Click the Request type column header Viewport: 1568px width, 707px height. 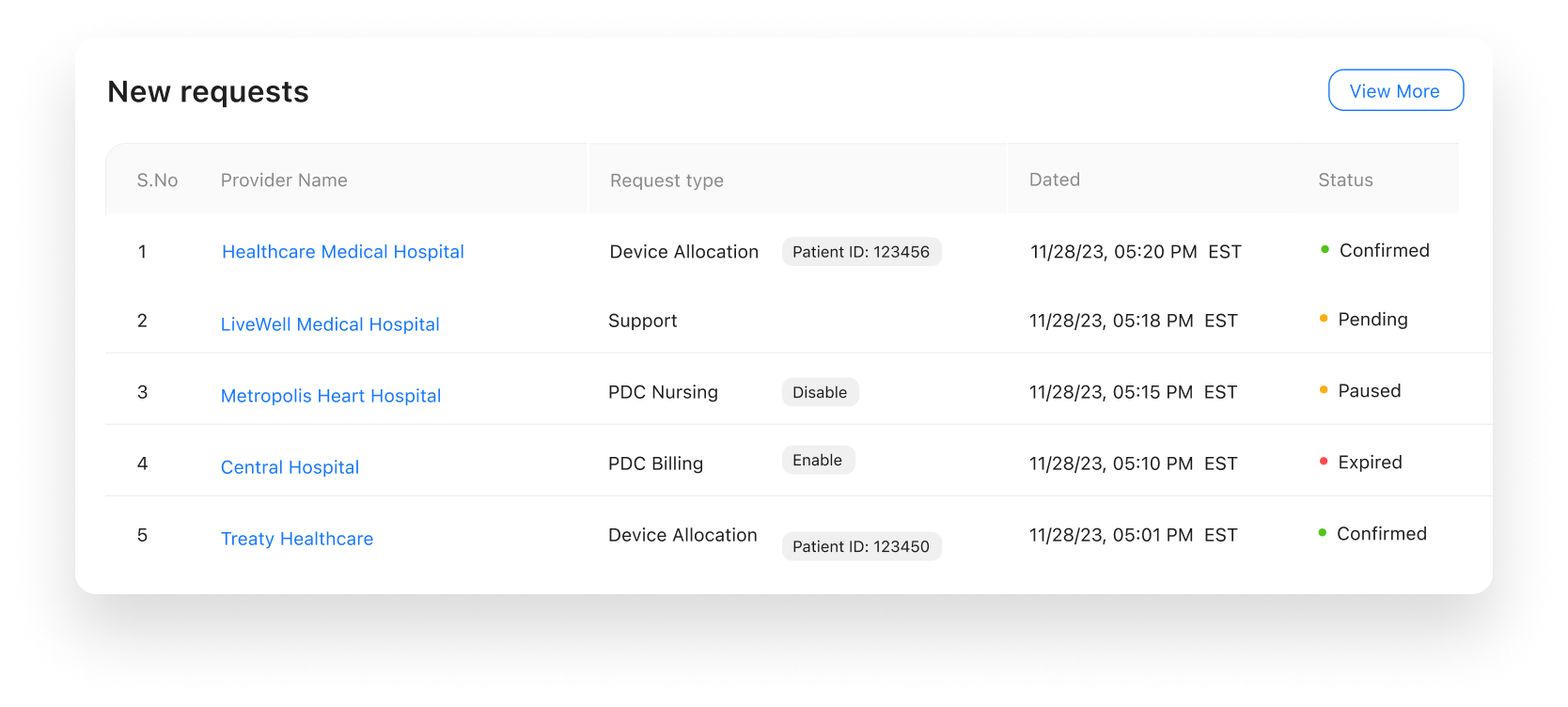click(666, 180)
